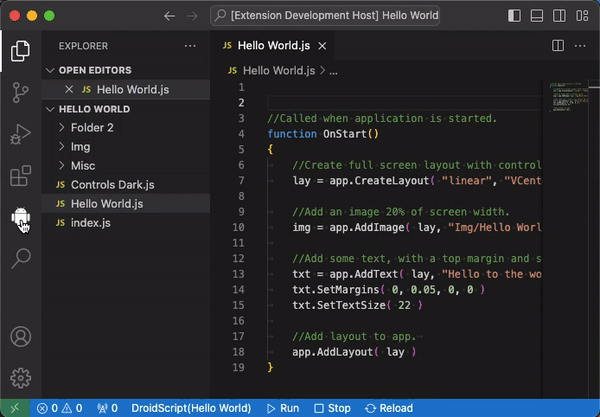Toggle the secondary side bar layout icon
Image resolution: width=600 pixels, height=417 pixels.
[x=559, y=16]
